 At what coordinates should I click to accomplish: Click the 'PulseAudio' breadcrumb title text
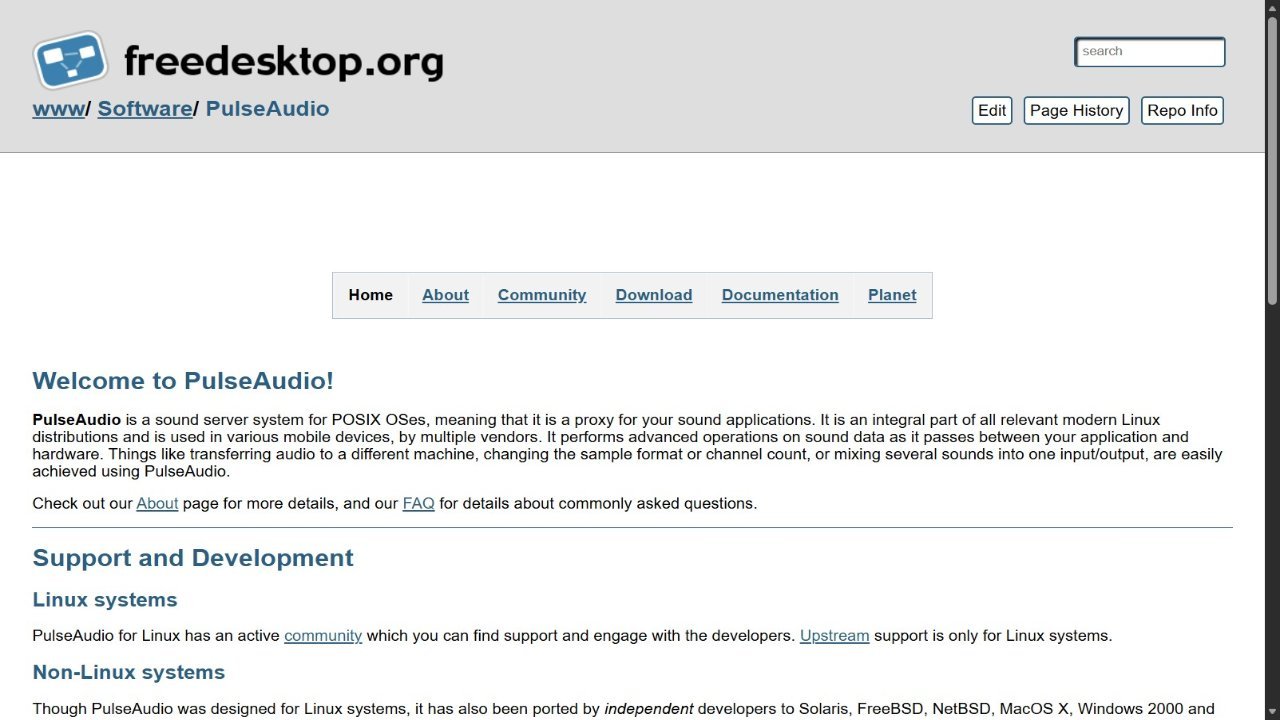tap(267, 109)
